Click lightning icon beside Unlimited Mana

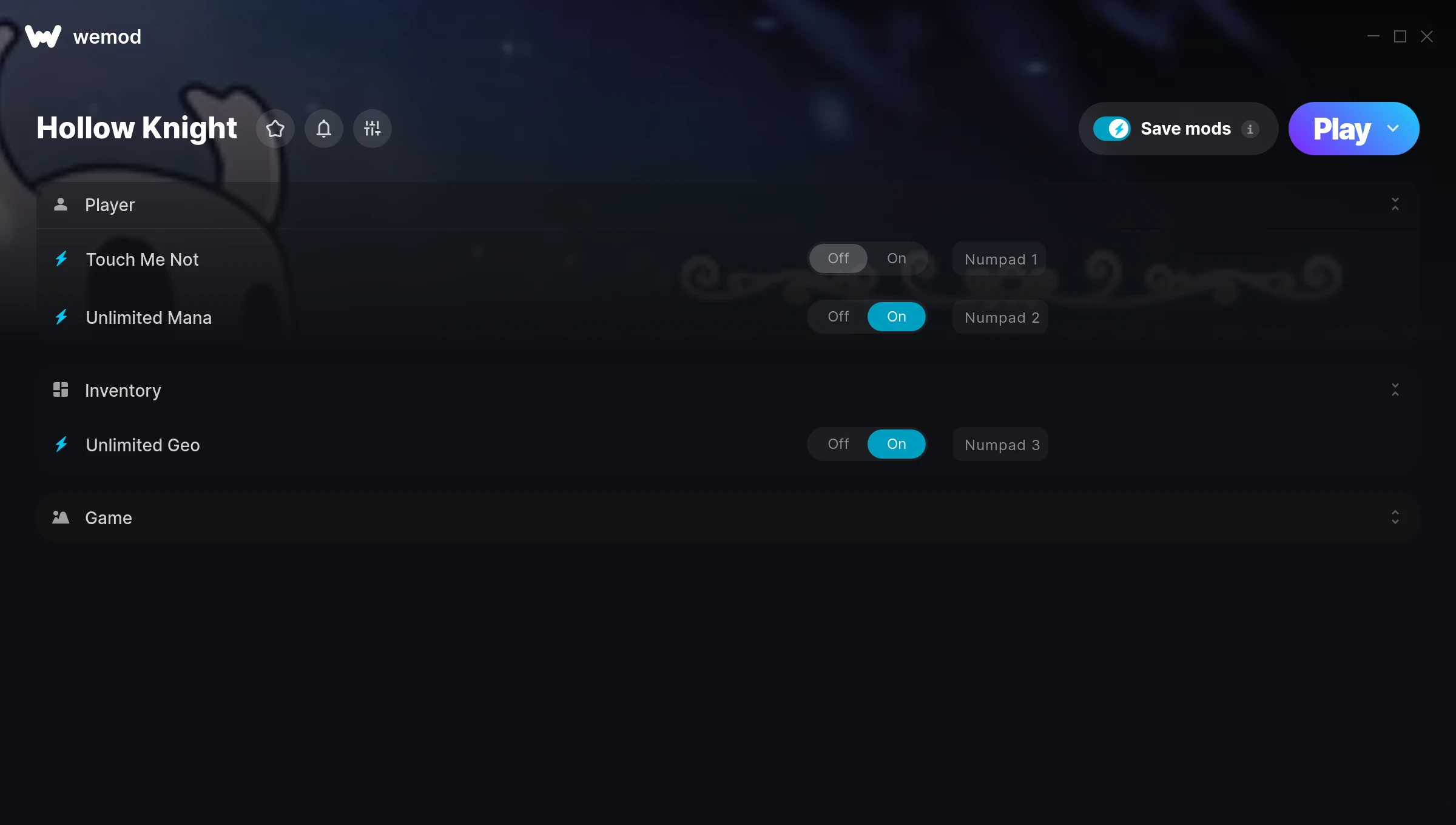point(61,317)
